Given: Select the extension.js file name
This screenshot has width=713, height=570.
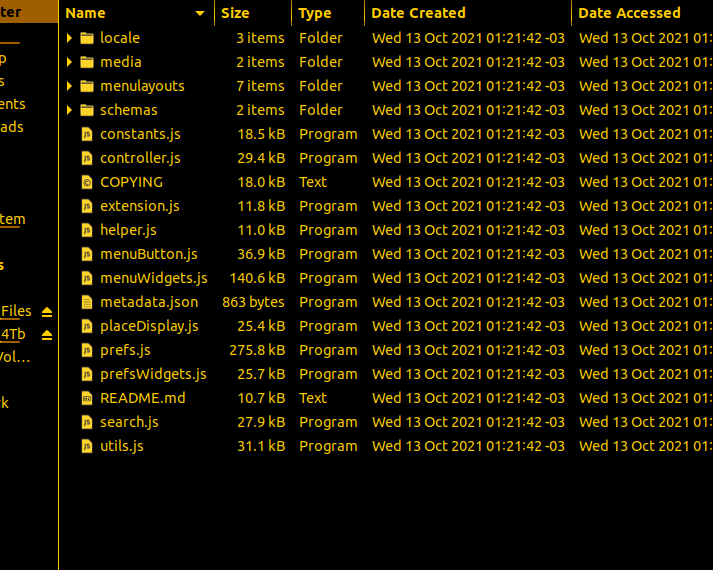Looking at the screenshot, I should 140,206.
